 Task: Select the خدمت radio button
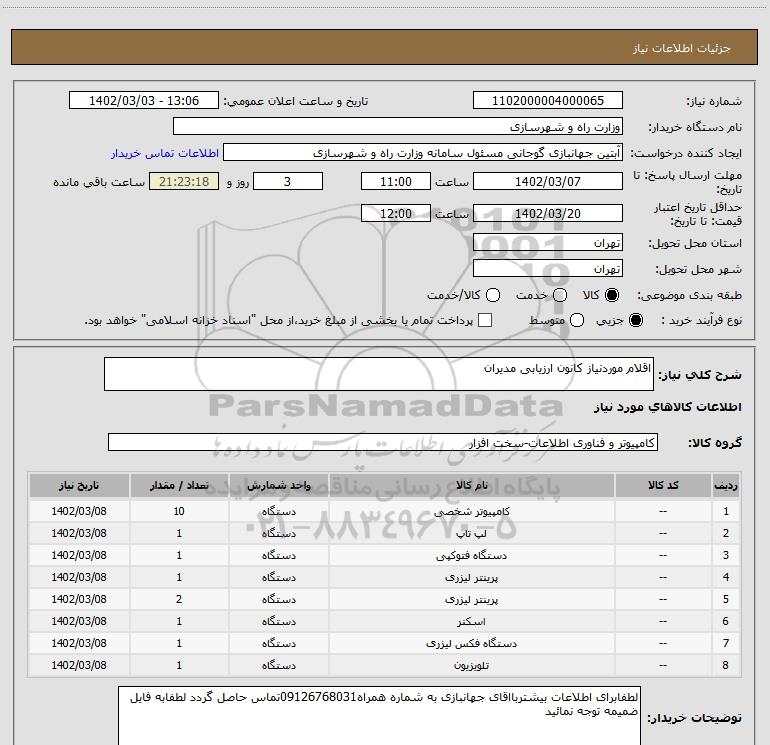point(560,295)
